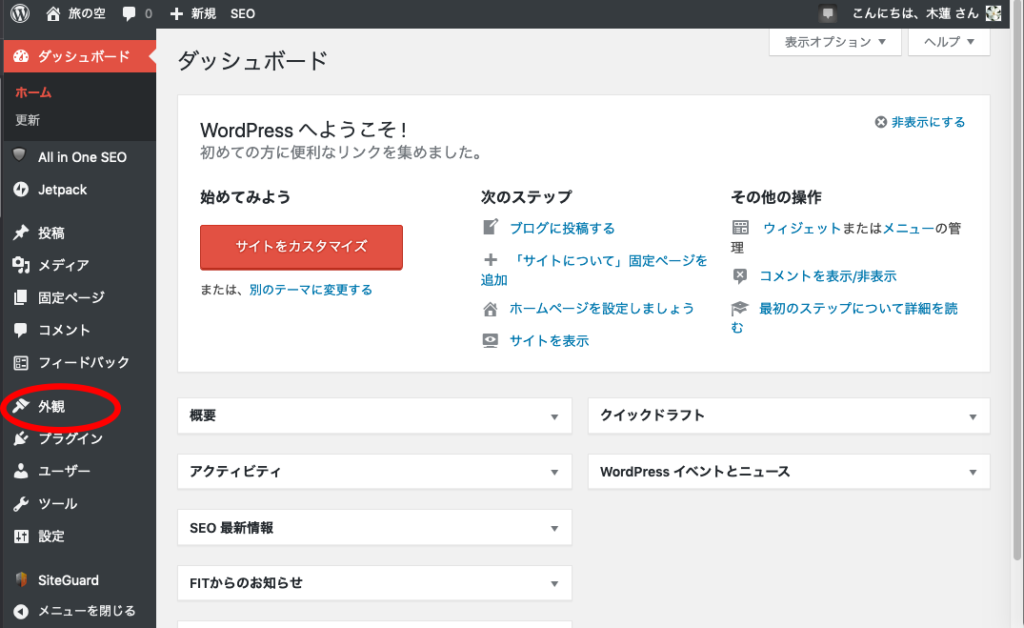Select 外観 (Appearance) in sidebar
The width and height of the screenshot is (1024, 628).
click(51, 407)
